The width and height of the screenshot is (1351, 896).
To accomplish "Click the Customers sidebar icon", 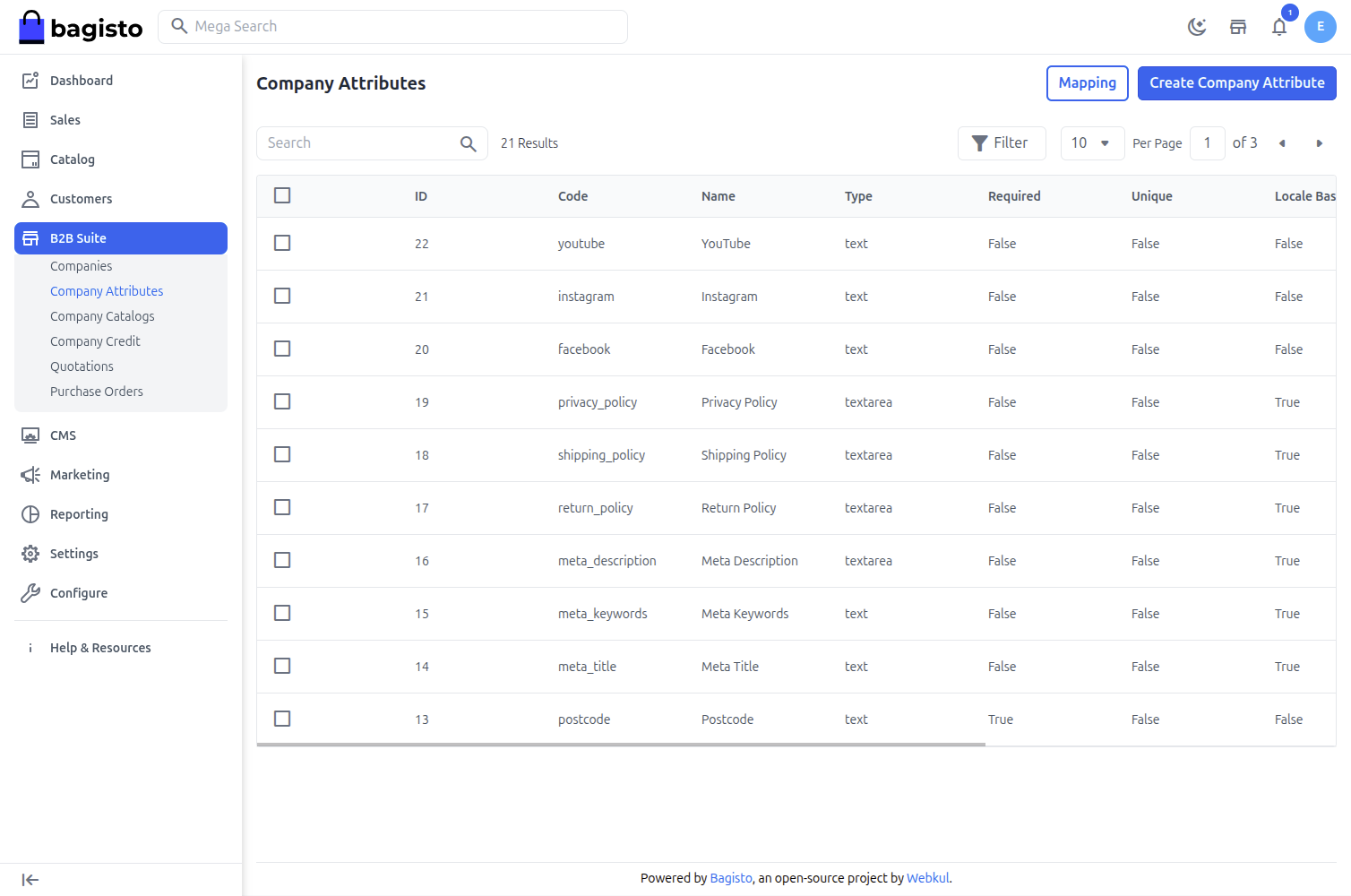I will point(30,199).
